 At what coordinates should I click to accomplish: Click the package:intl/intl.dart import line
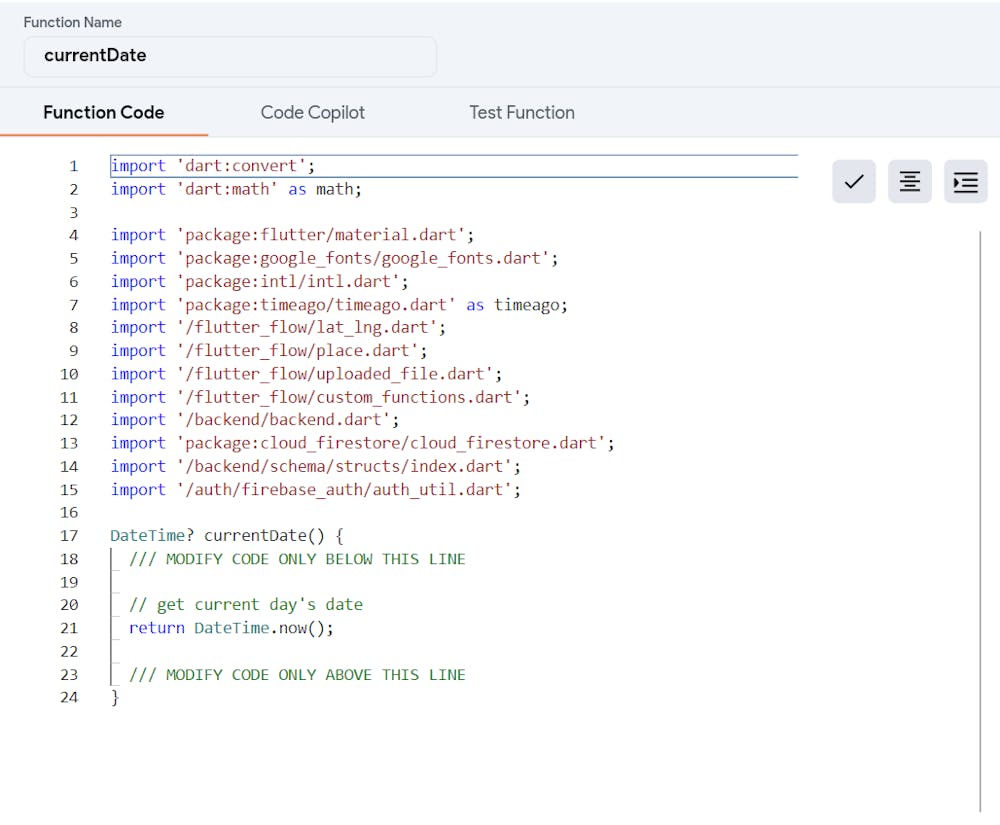pos(259,282)
